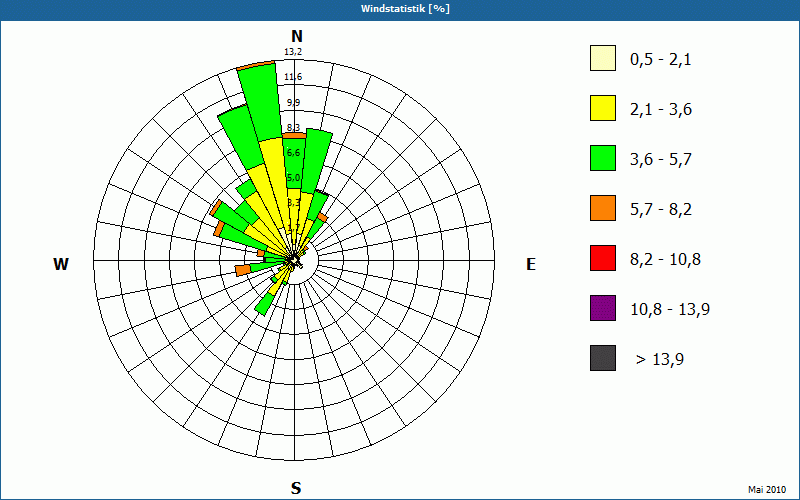Click the green bar pointing south-southwest

pyautogui.click(x=263, y=304)
